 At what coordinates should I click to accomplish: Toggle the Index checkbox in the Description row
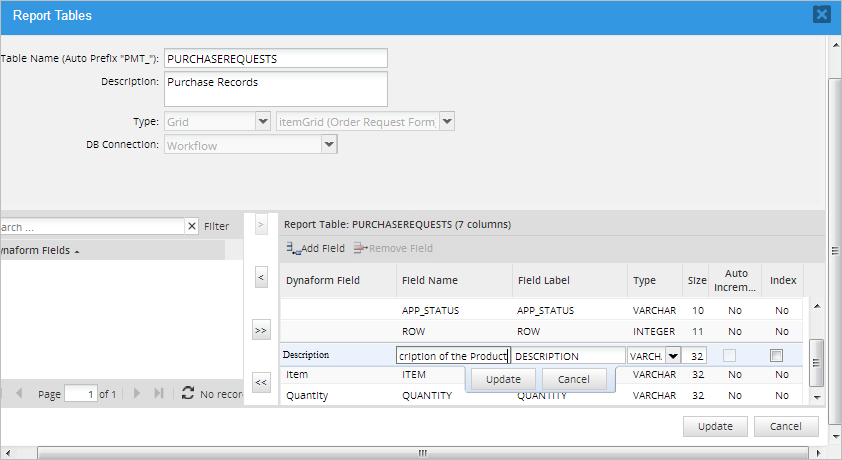point(776,356)
